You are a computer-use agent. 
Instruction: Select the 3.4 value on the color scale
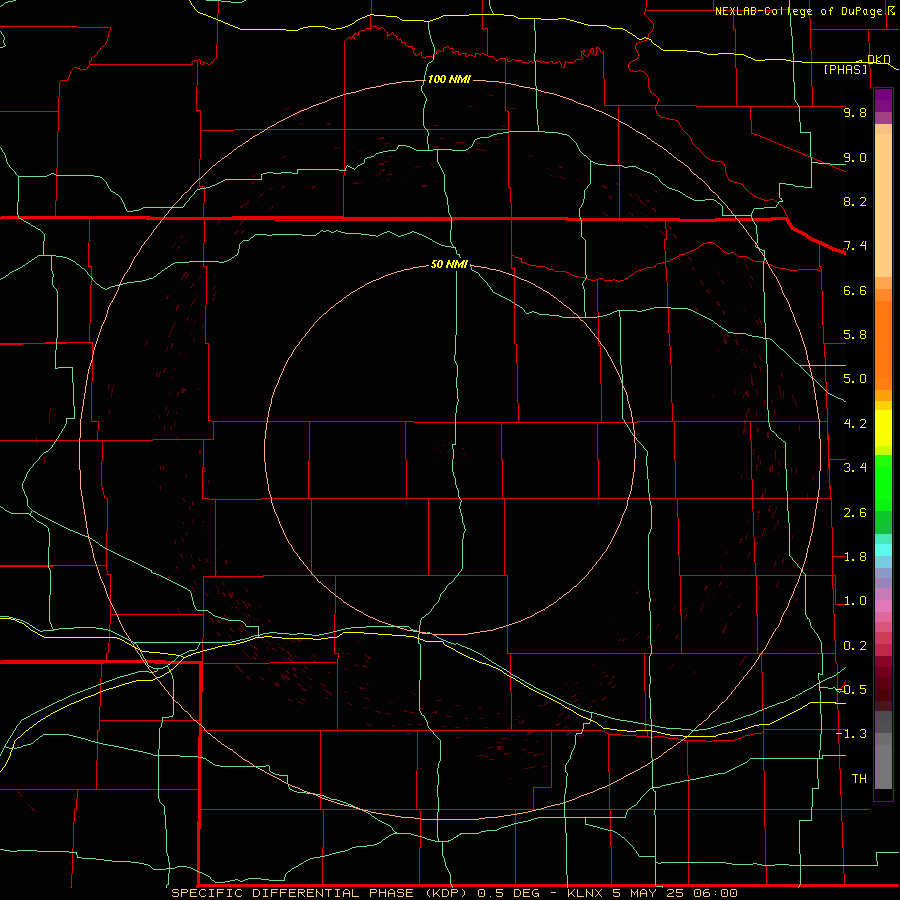tap(855, 468)
